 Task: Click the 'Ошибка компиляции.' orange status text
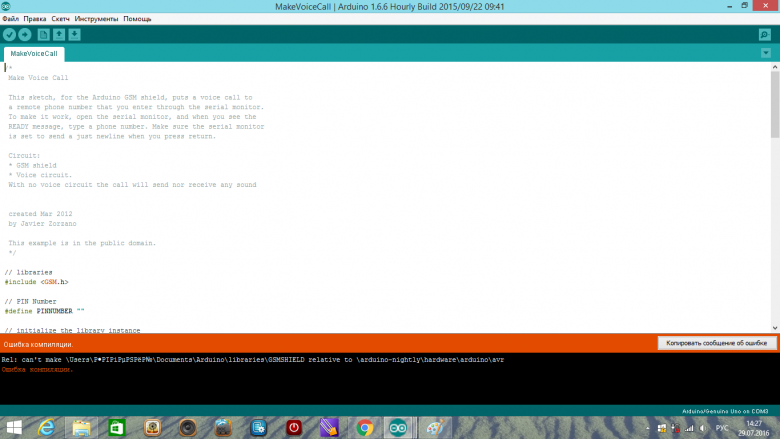point(38,344)
